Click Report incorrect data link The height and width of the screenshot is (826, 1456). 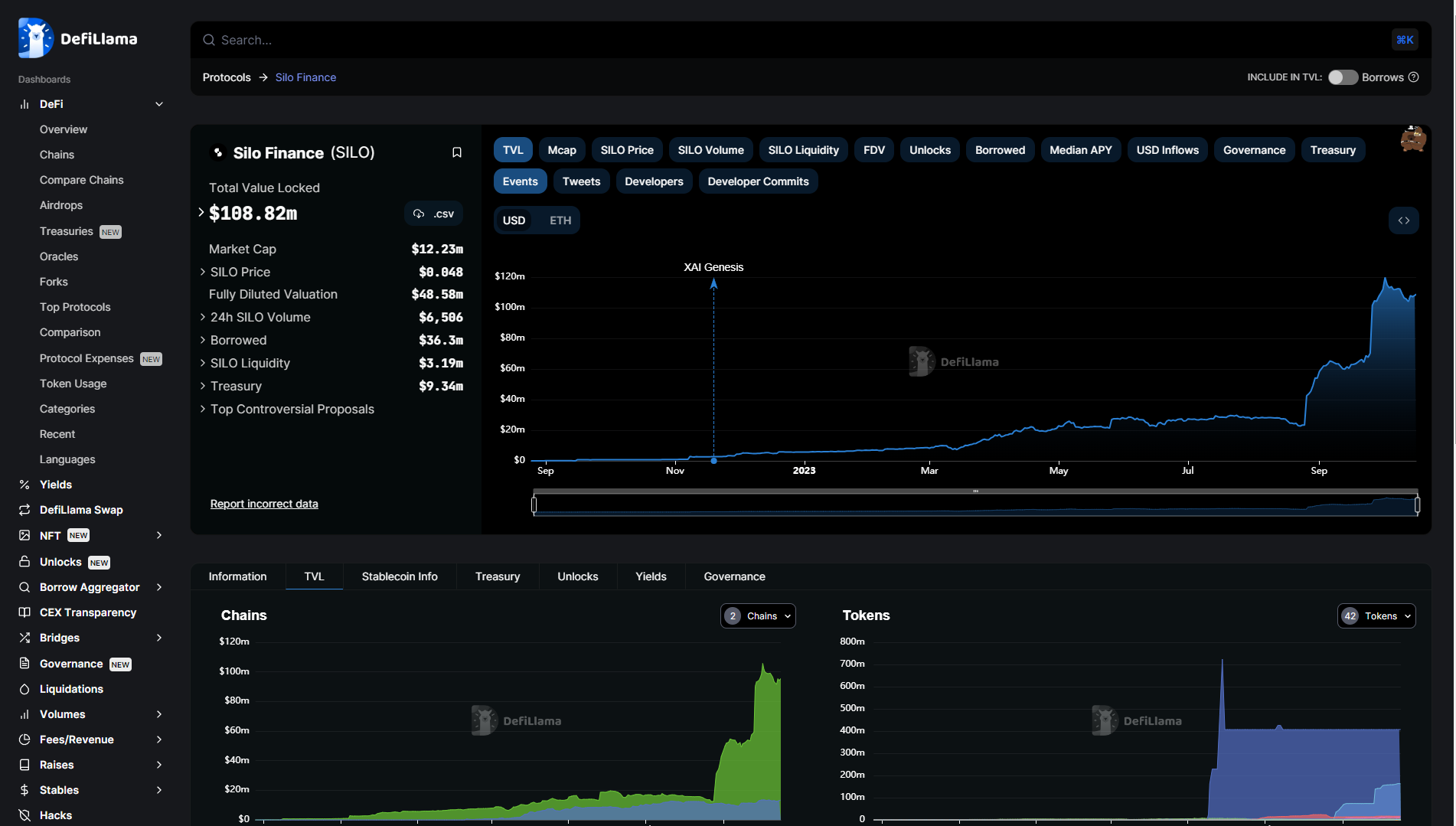(x=264, y=504)
